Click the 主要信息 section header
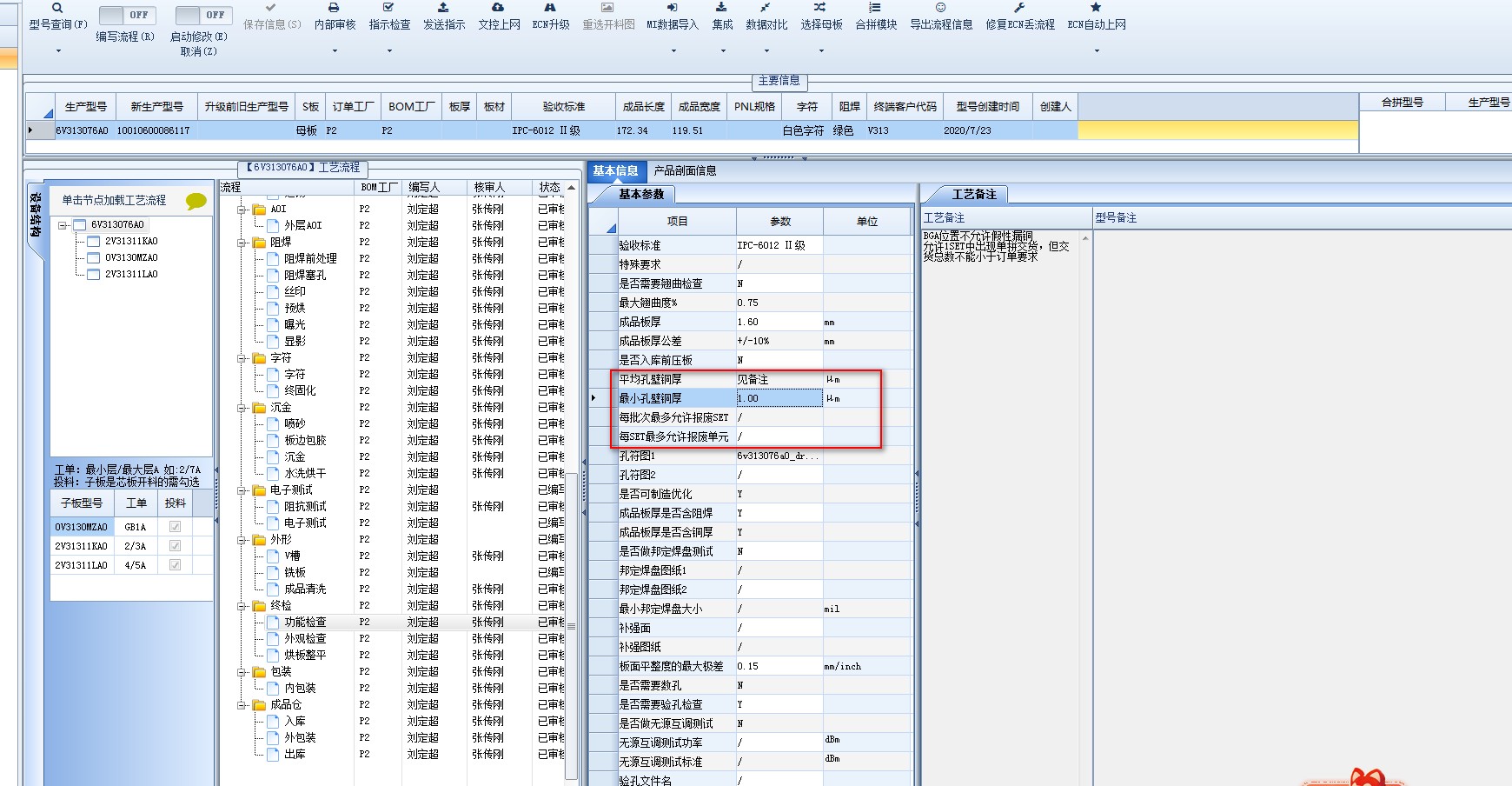The image size is (1512, 786). click(x=779, y=81)
